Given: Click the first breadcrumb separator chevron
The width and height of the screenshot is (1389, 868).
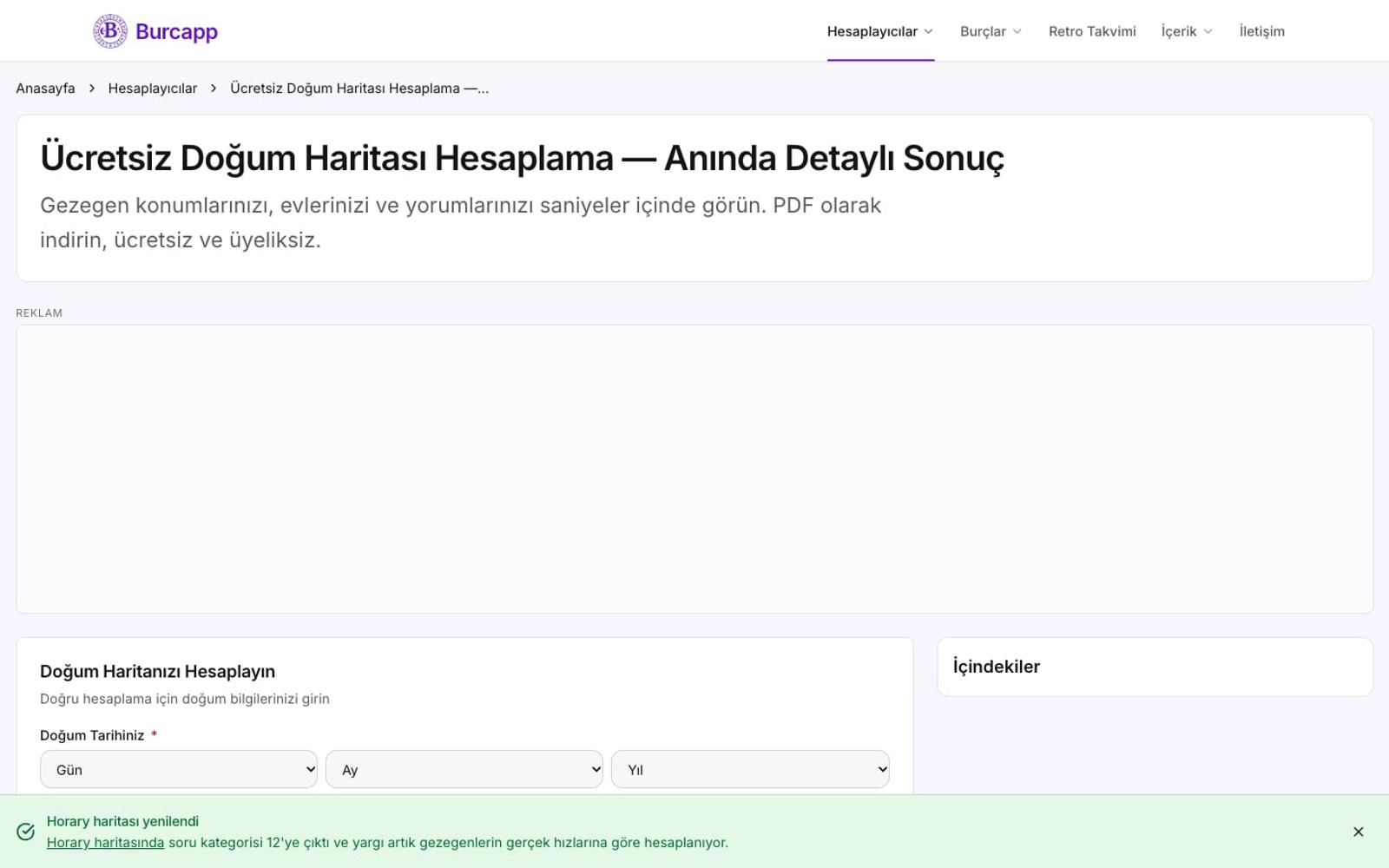Looking at the screenshot, I should (92, 89).
